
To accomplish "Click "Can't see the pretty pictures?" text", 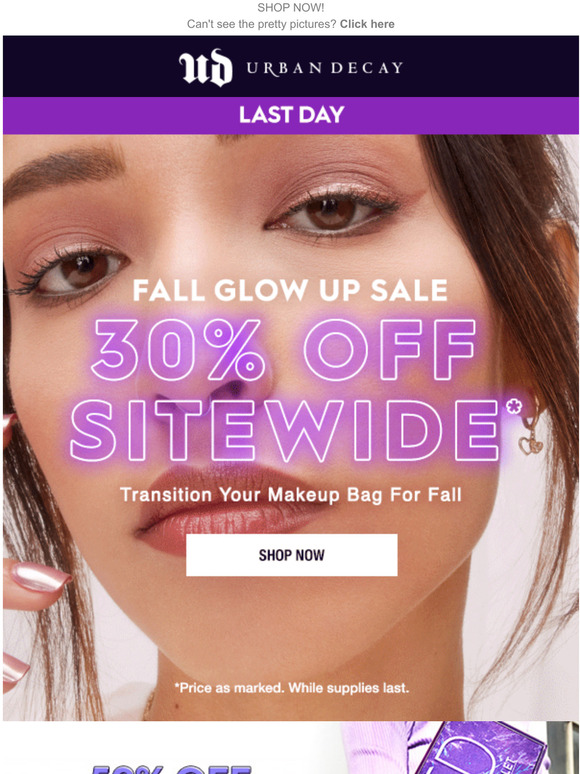I will 262,24.
